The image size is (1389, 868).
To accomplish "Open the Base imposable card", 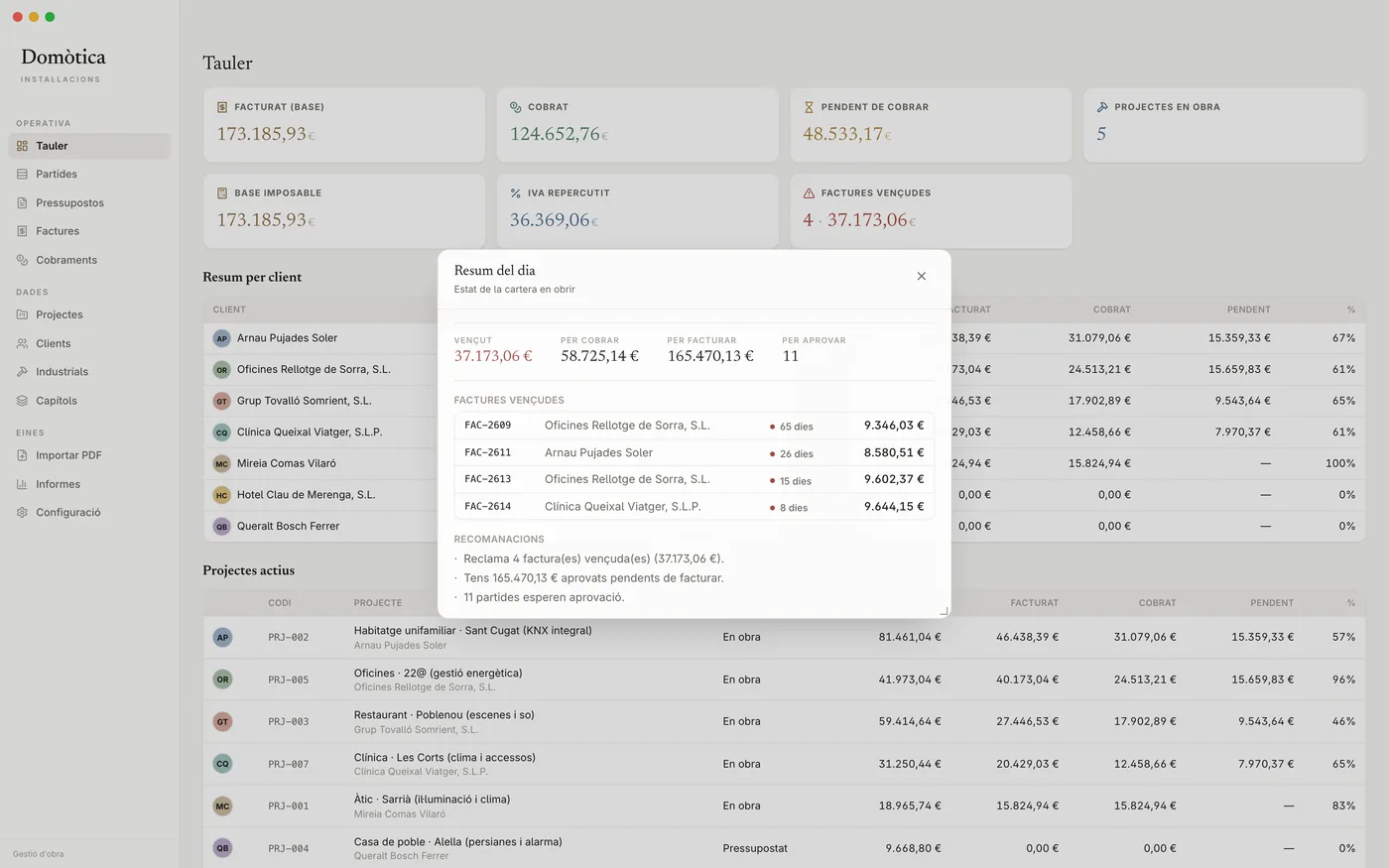I will click(344, 211).
